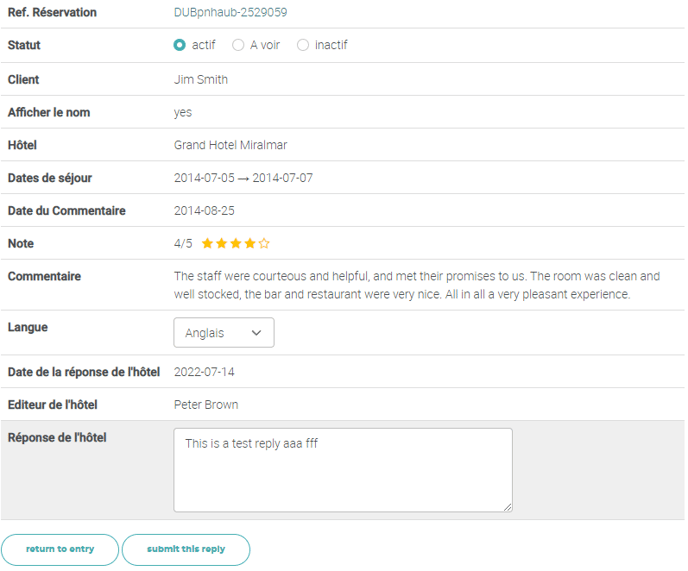
Task: Click the resize handle of reply text area
Action: 507,507
